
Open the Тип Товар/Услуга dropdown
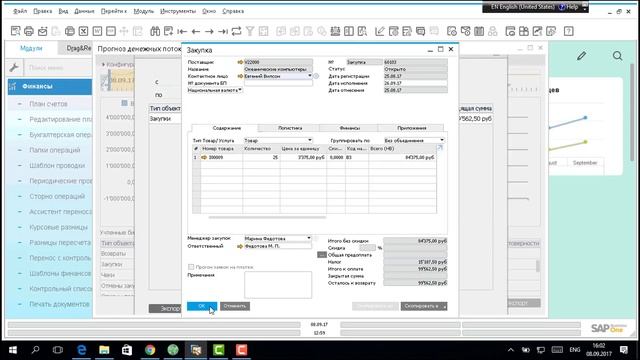pyautogui.click(x=310, y=140)
